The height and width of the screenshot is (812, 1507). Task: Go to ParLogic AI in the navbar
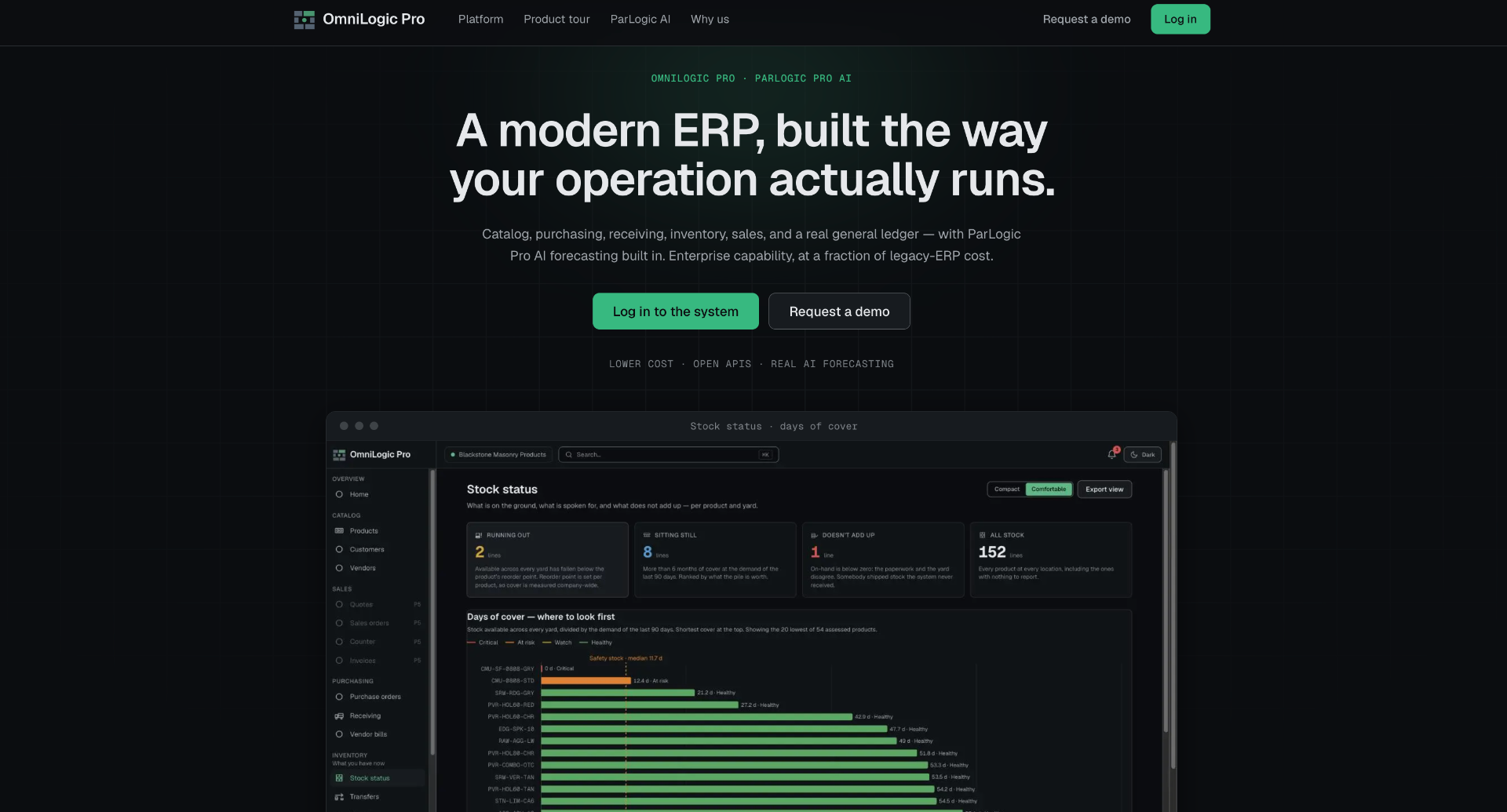(x=640, y=20)
